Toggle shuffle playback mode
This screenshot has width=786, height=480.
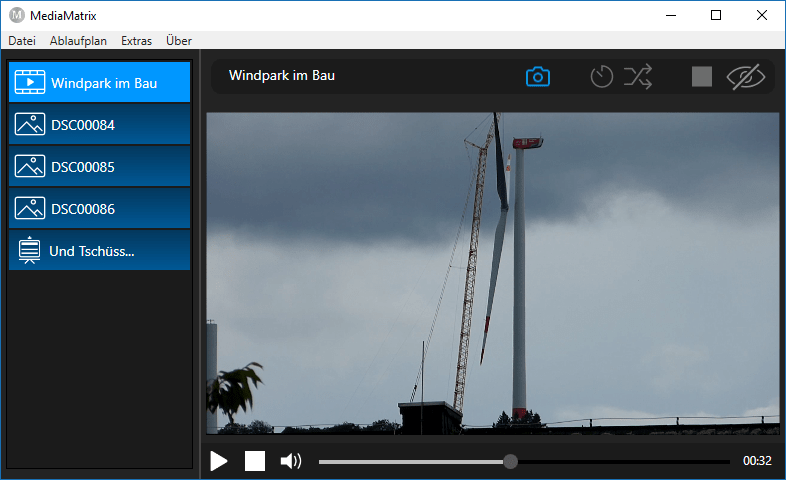click(638, 77)
